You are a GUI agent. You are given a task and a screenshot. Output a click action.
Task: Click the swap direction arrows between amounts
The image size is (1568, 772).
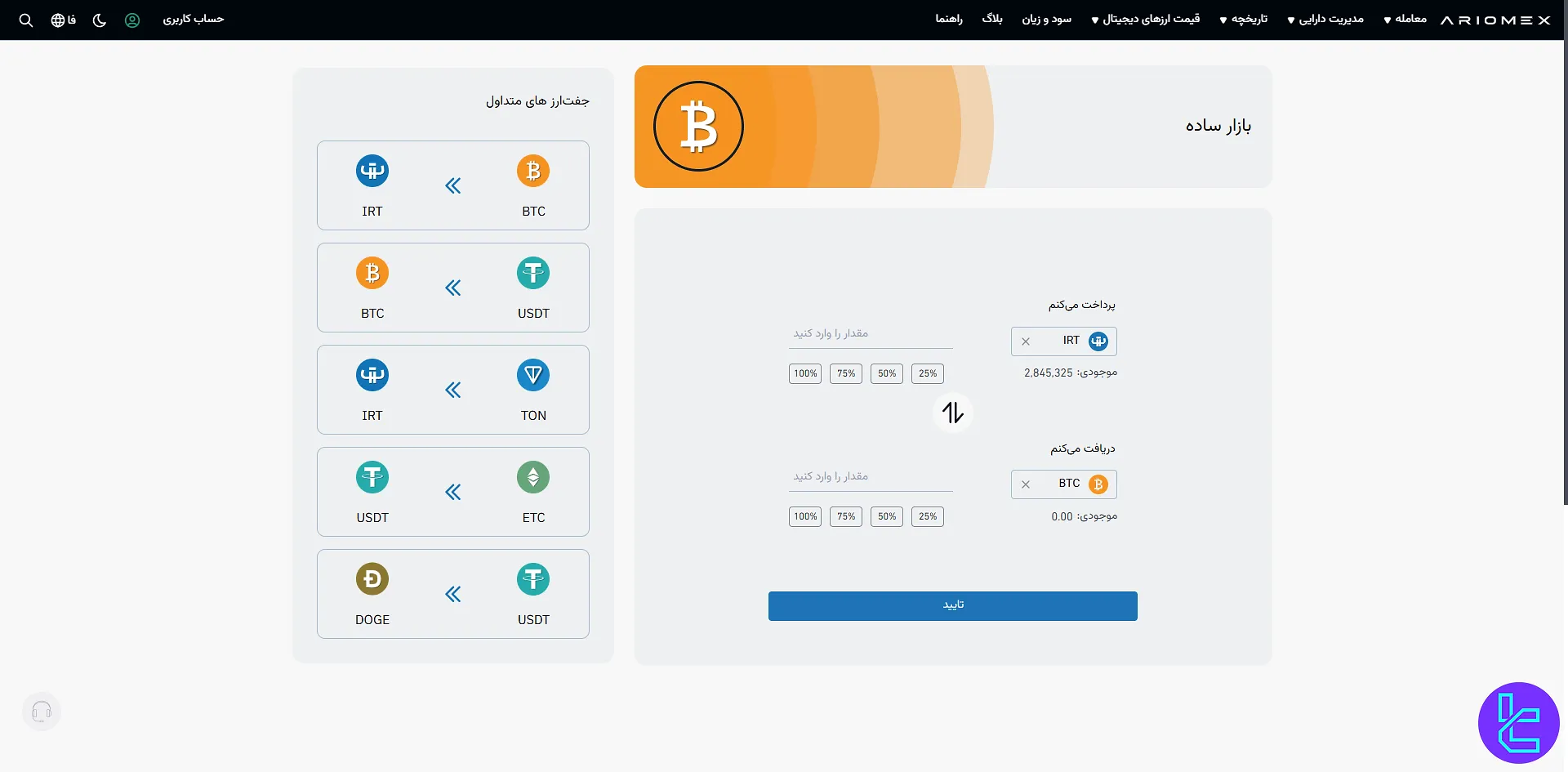coord(952,413)
